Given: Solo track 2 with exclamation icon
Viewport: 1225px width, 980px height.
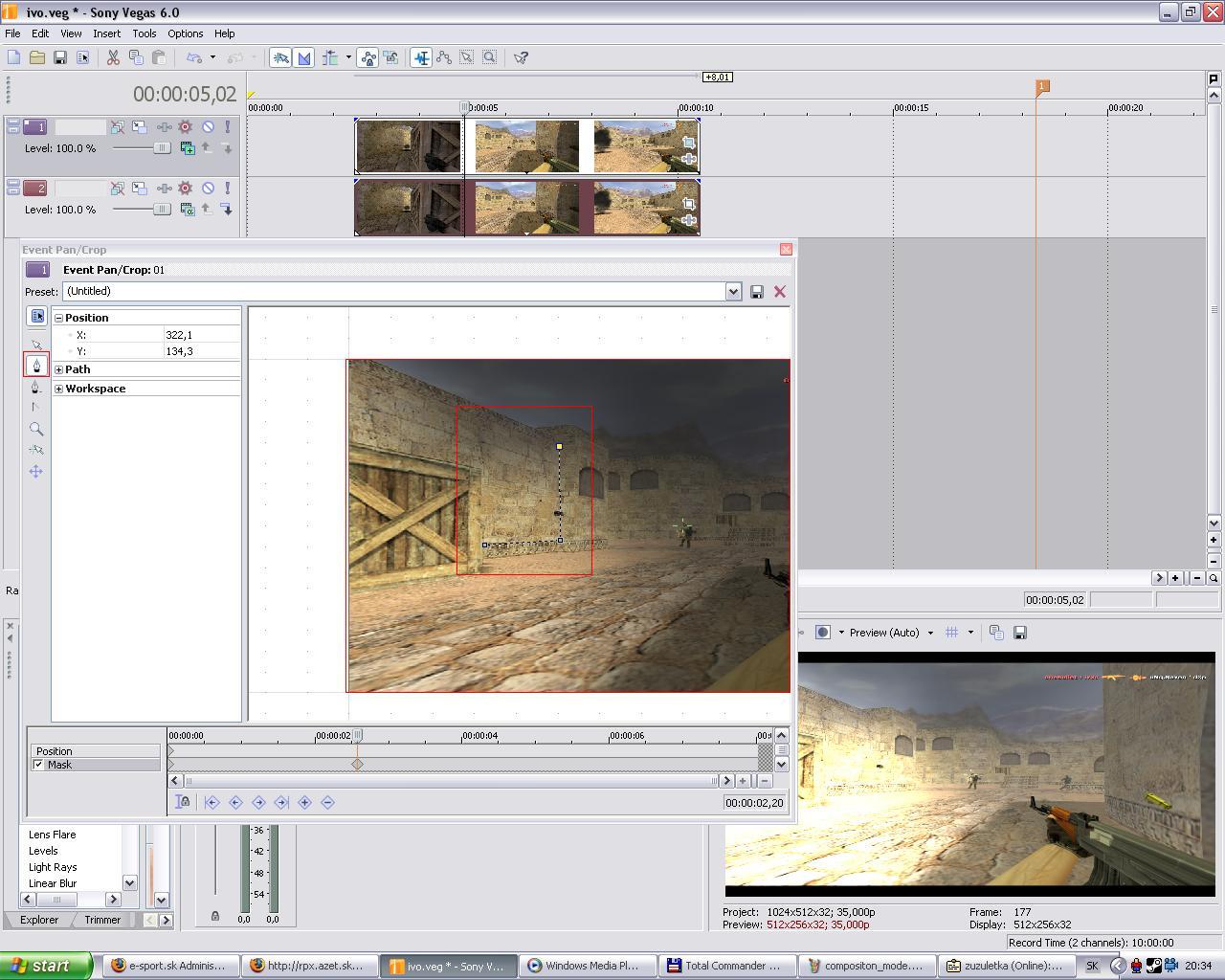Looking at the screenshot, I should pos(228,188).
